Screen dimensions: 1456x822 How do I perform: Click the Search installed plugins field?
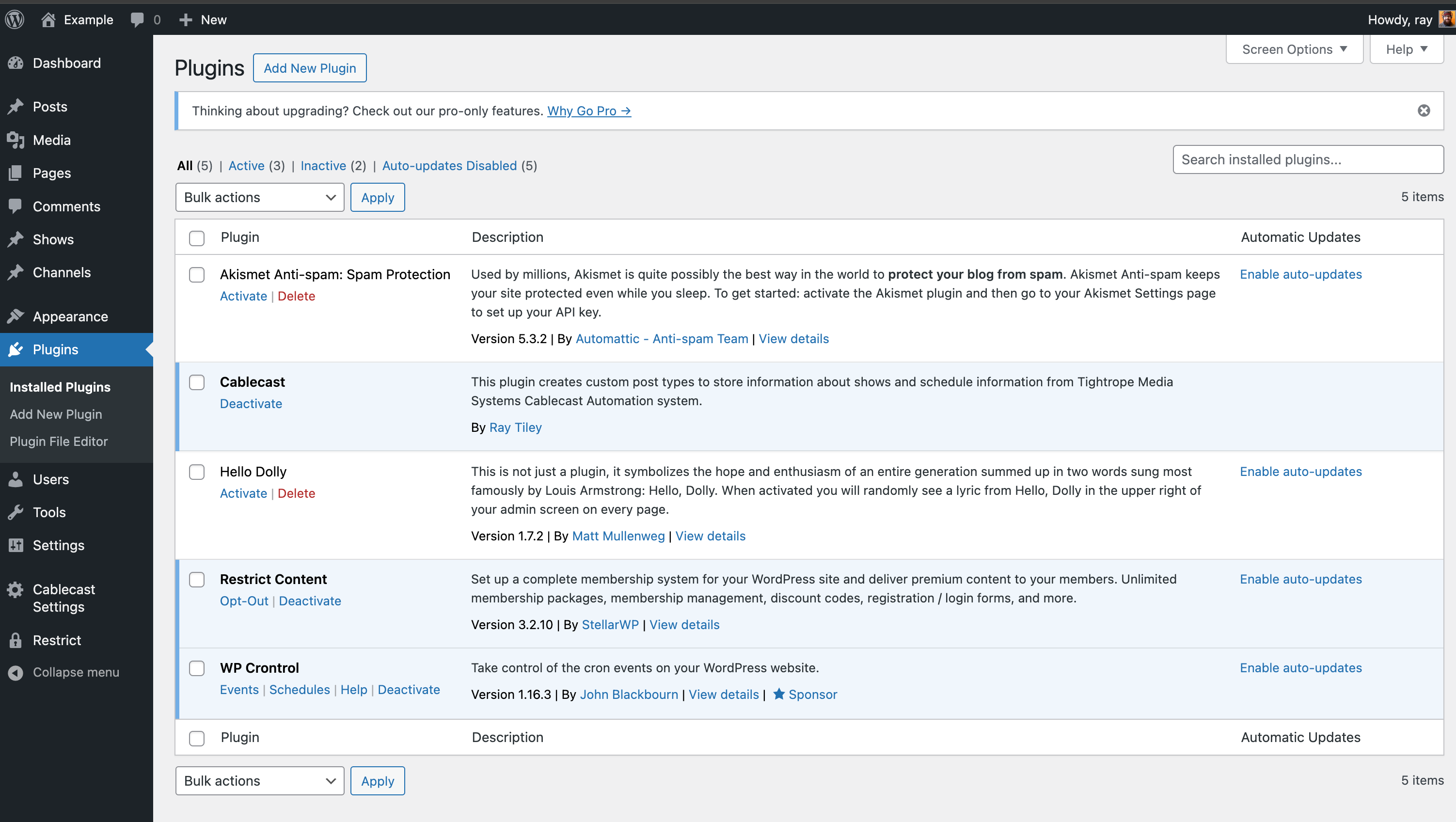pyautogui.click(x=1308, y=159)
